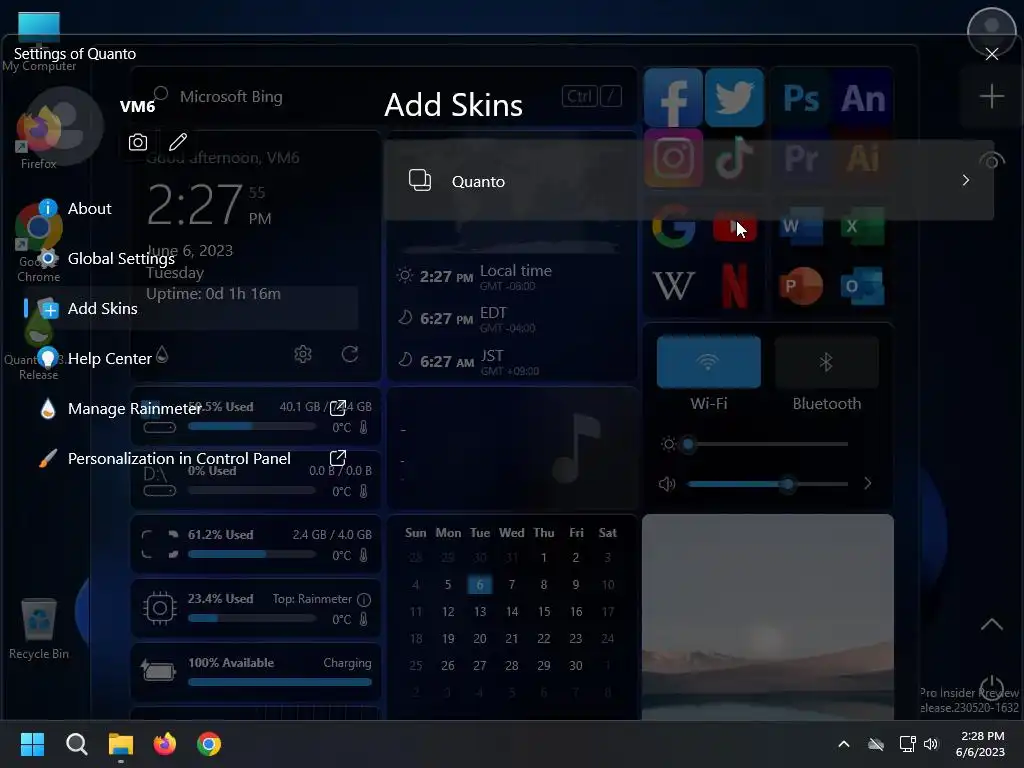
Task: Open the Windows Start menu
Action: pyautogui.click(x=32, y=744)
